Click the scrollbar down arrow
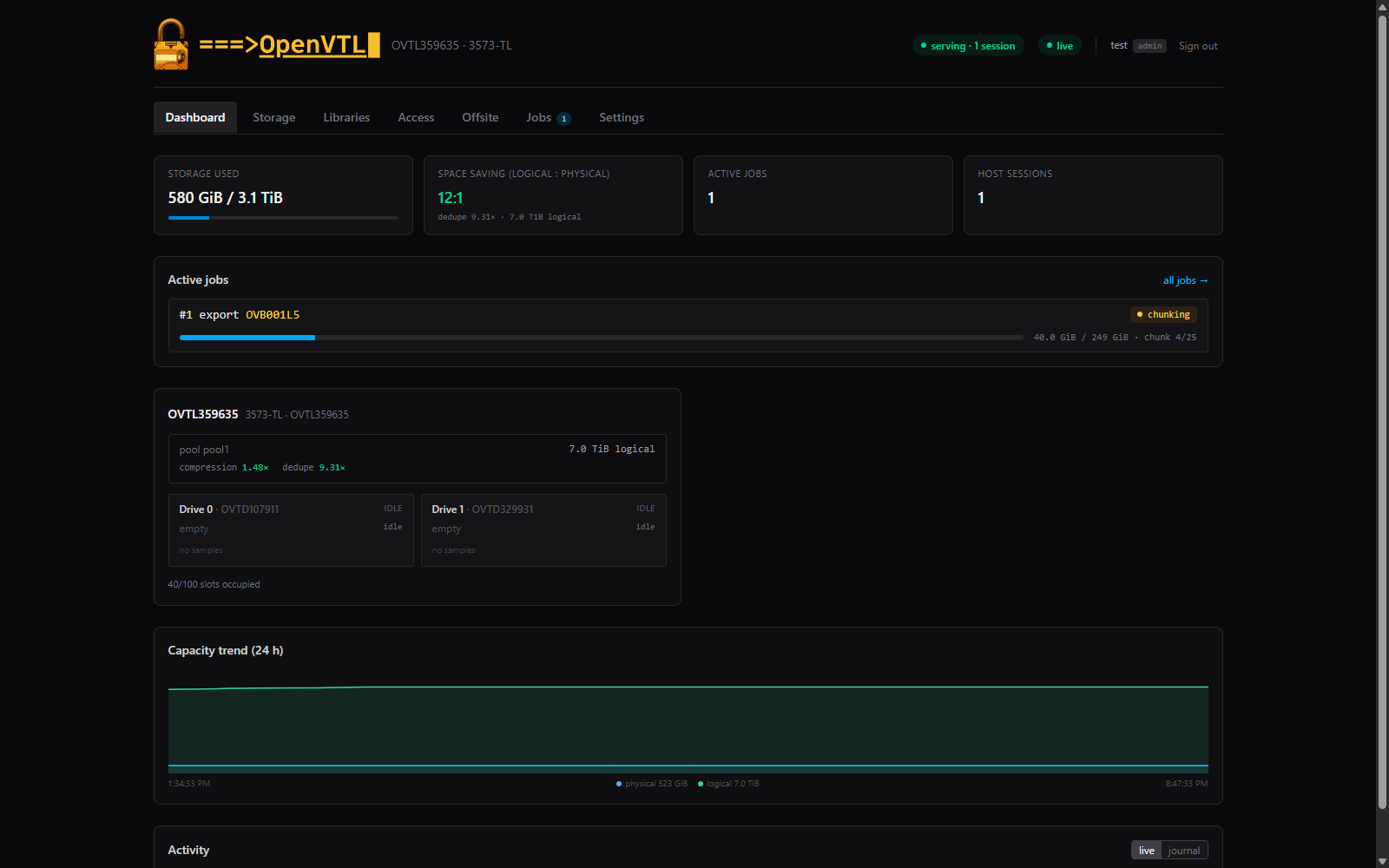The image size is (1389, 868). 1382,861
